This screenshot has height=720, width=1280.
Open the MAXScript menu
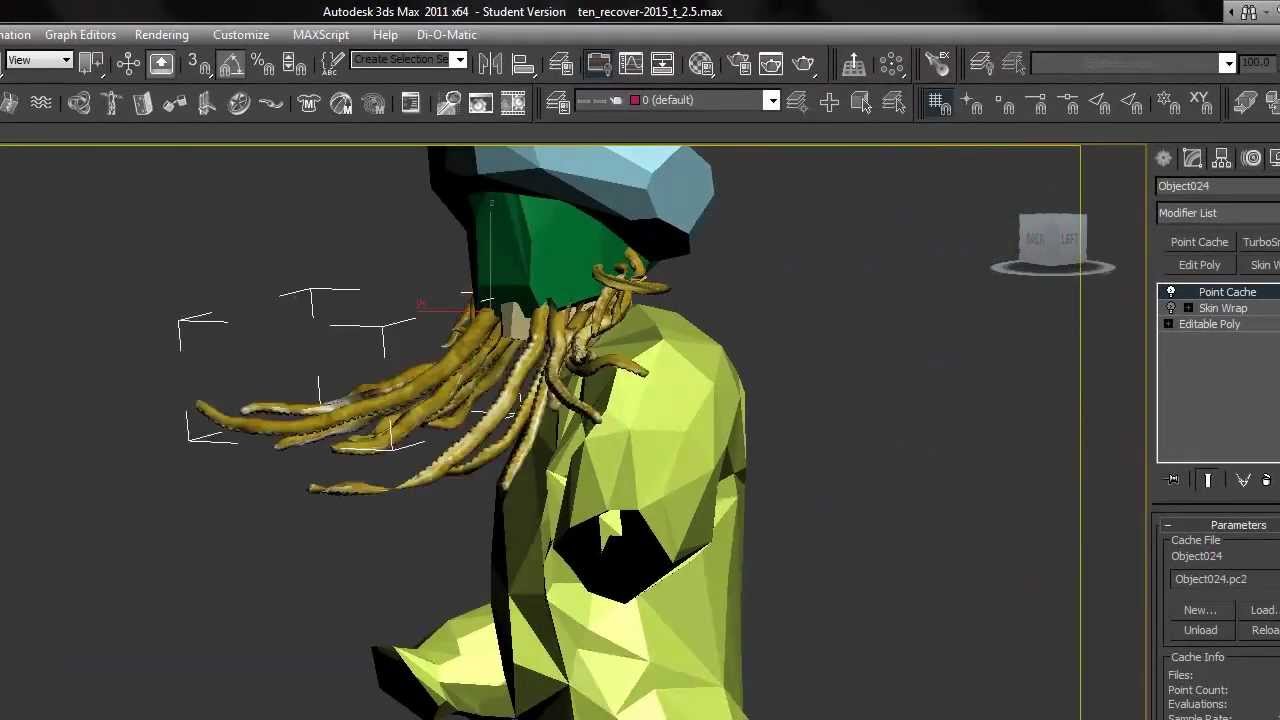click(321, 34)
